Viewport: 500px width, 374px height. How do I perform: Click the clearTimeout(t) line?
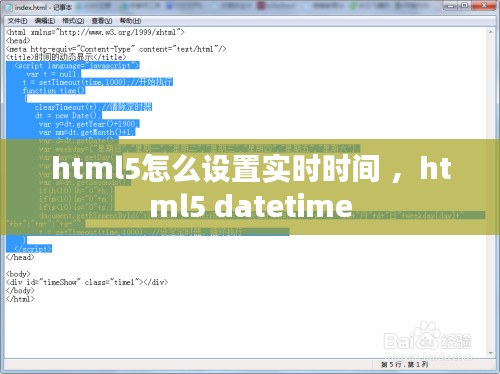coord(93,107)
